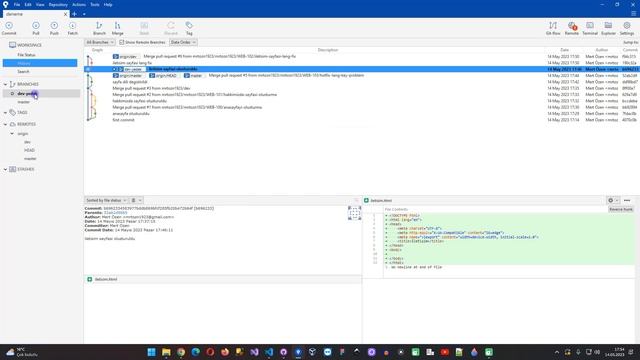Open the All Branches dropdown

[100, 42]
